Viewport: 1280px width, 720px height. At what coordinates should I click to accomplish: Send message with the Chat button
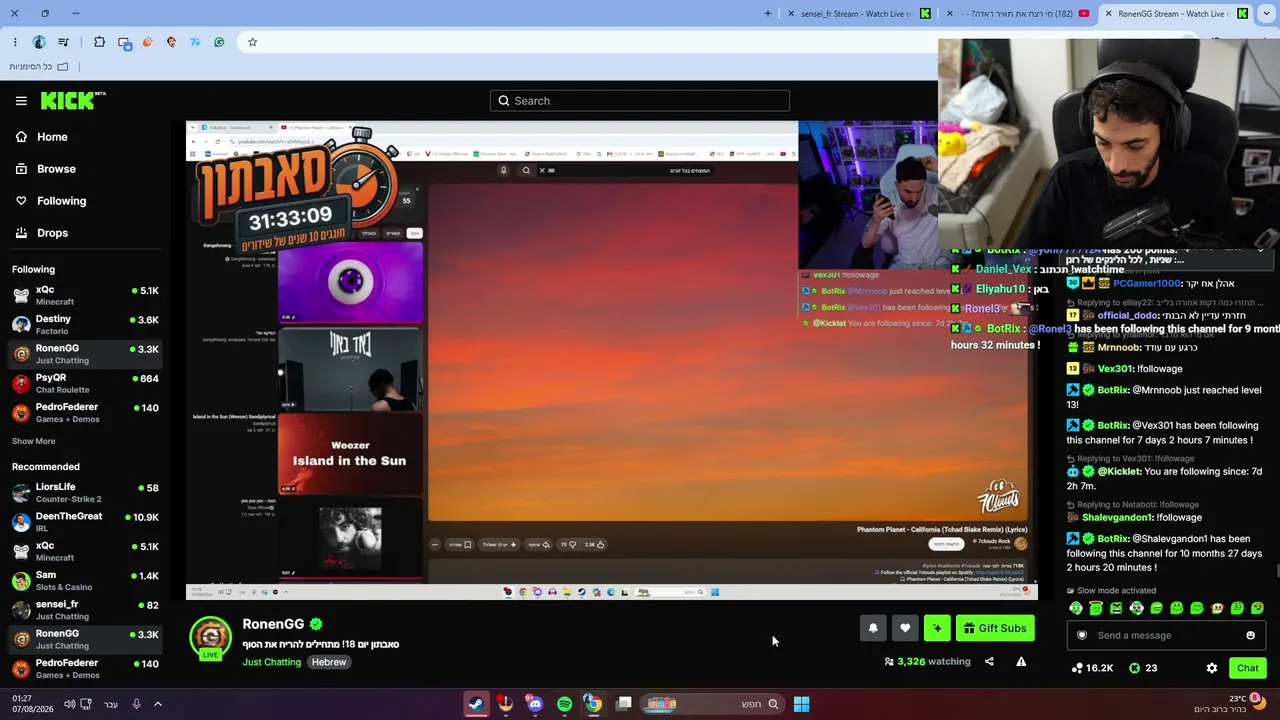[1247, 668]
